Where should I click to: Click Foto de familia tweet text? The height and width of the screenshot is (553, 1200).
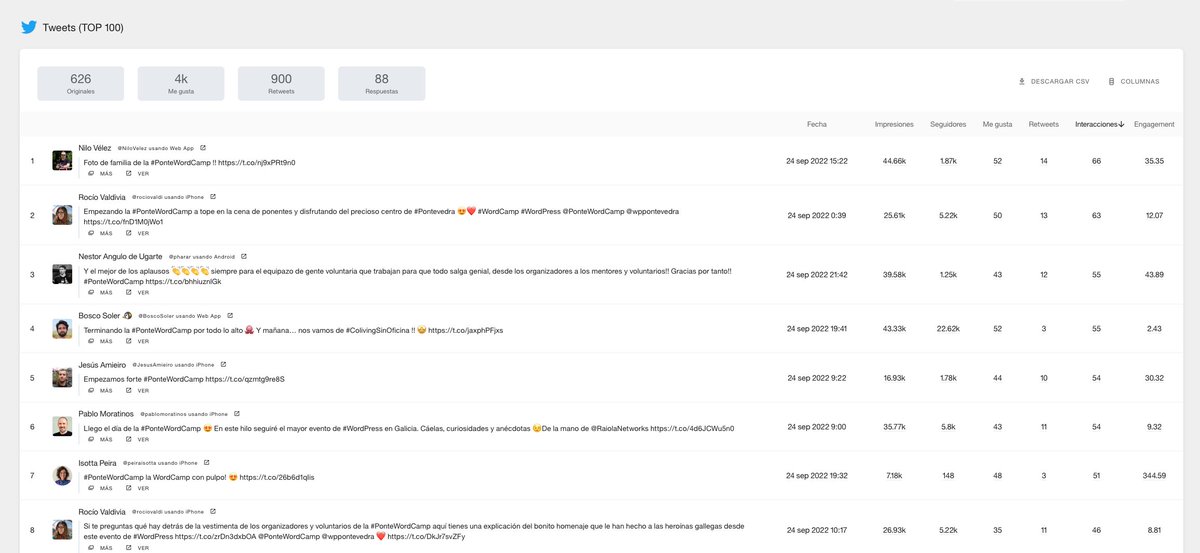coord(189,161)
